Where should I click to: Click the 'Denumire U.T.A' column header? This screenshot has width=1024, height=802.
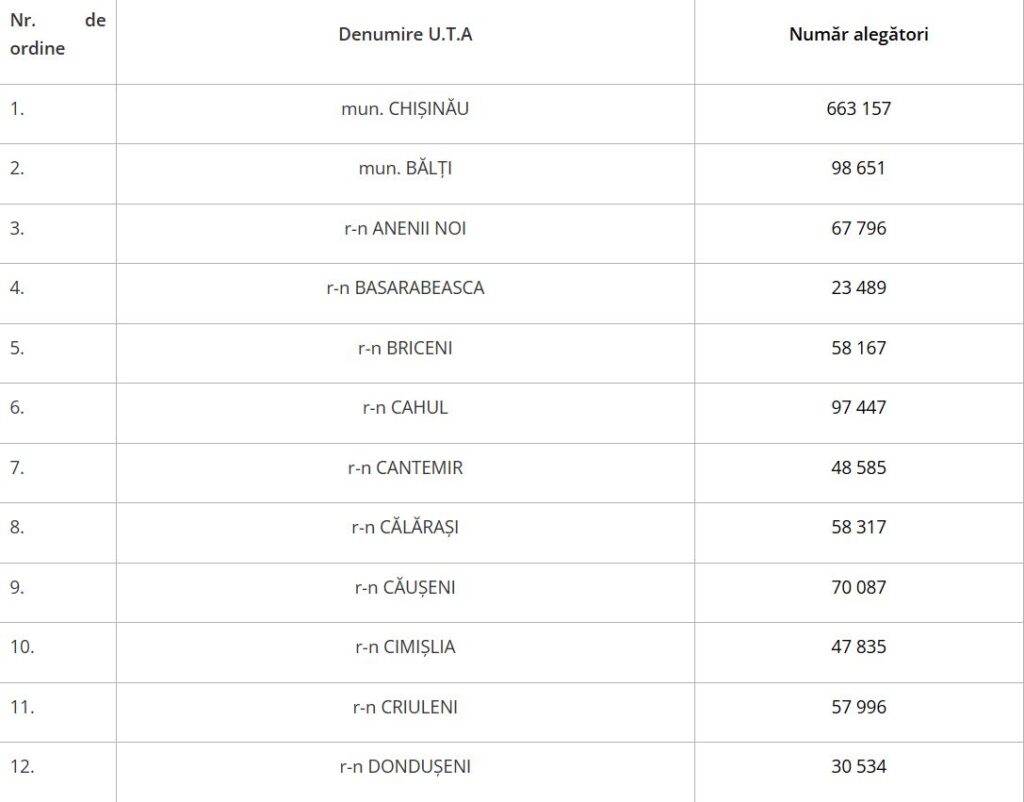[405, 34]
